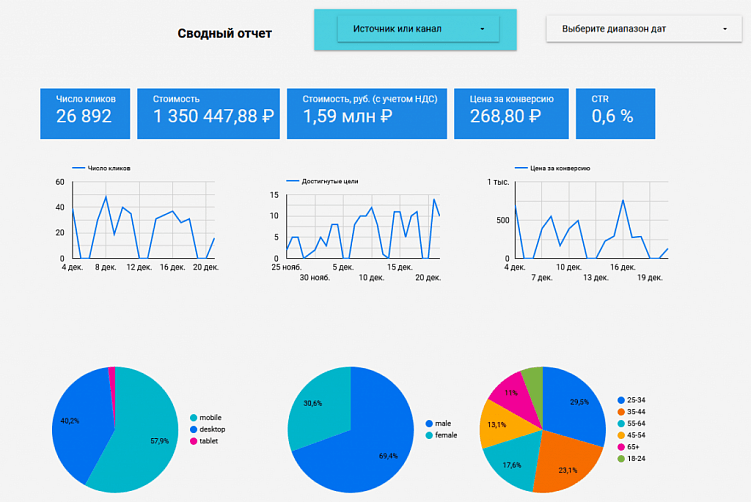Click the 35-44 age legend dot
The image size is (751, 502).
(x=621, y=412)
